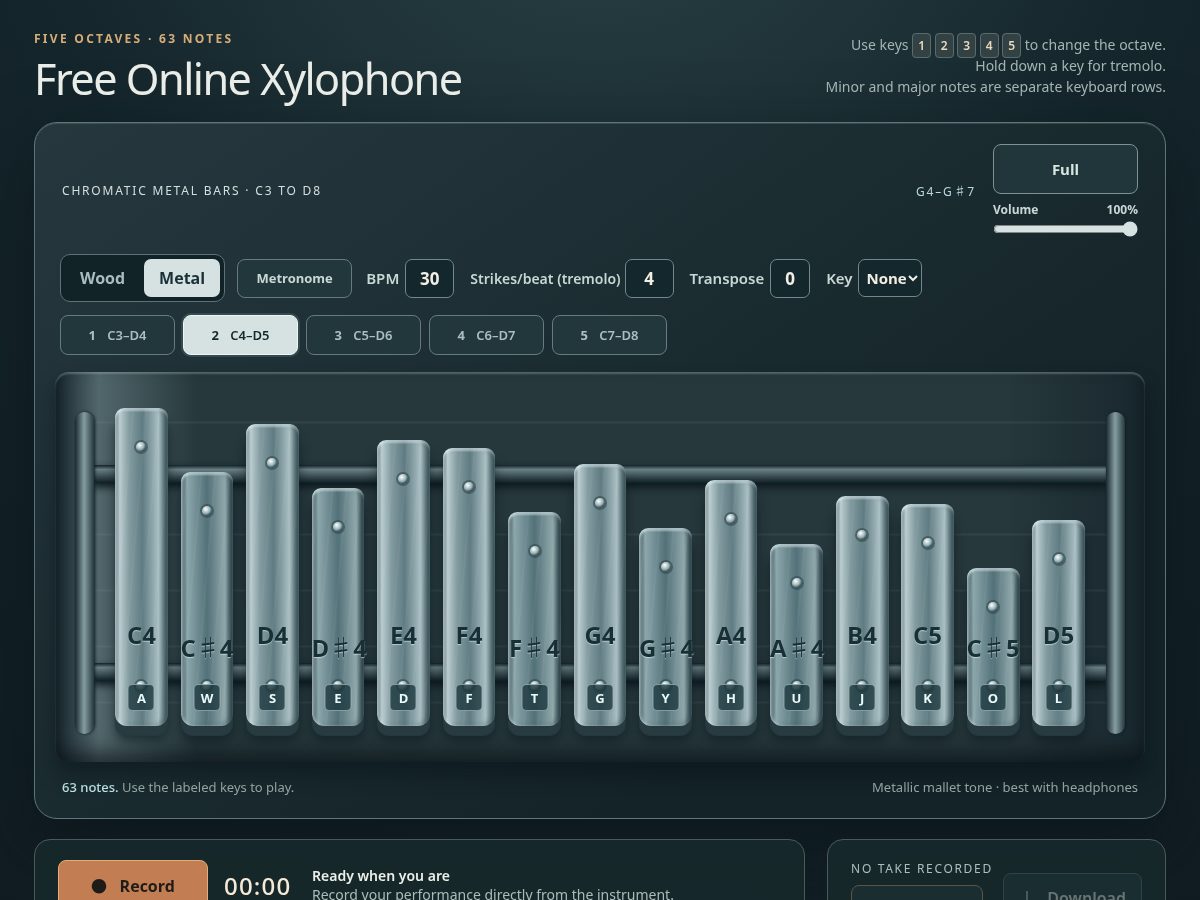
Task: Play the G4 xylophone bar
Action: coord(600,595)
